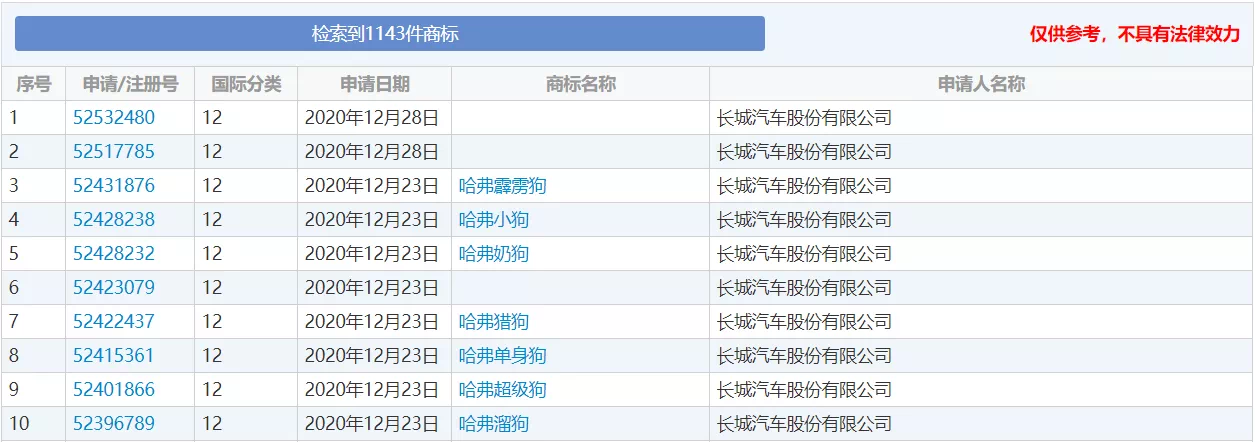Open application number 52422437
Viewport: 1255px width, 442px height.
pos(114,322)
